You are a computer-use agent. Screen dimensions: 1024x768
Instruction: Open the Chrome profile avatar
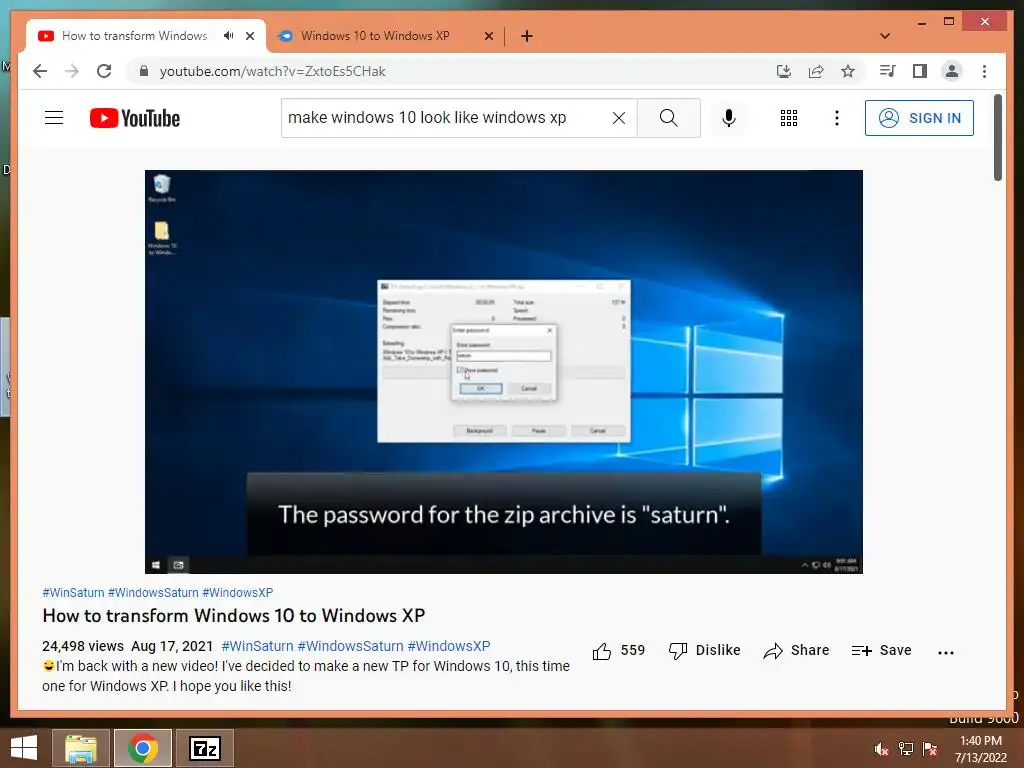pos(952,71)
